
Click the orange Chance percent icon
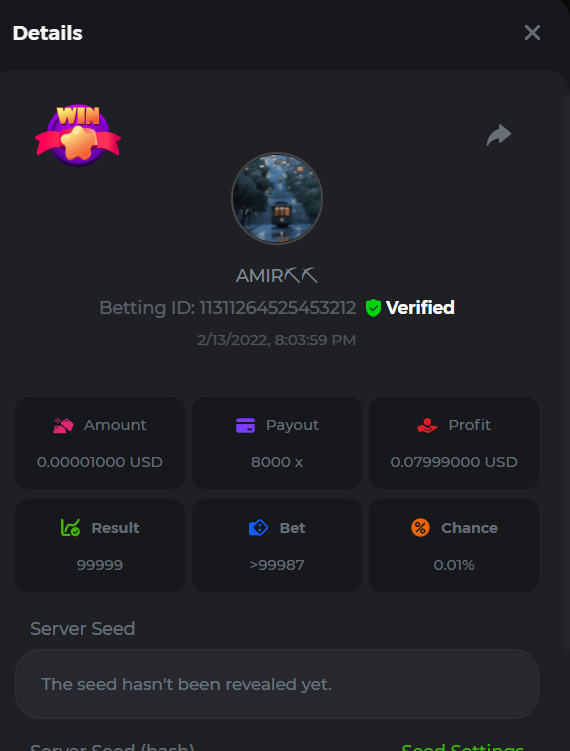point(421,528)
